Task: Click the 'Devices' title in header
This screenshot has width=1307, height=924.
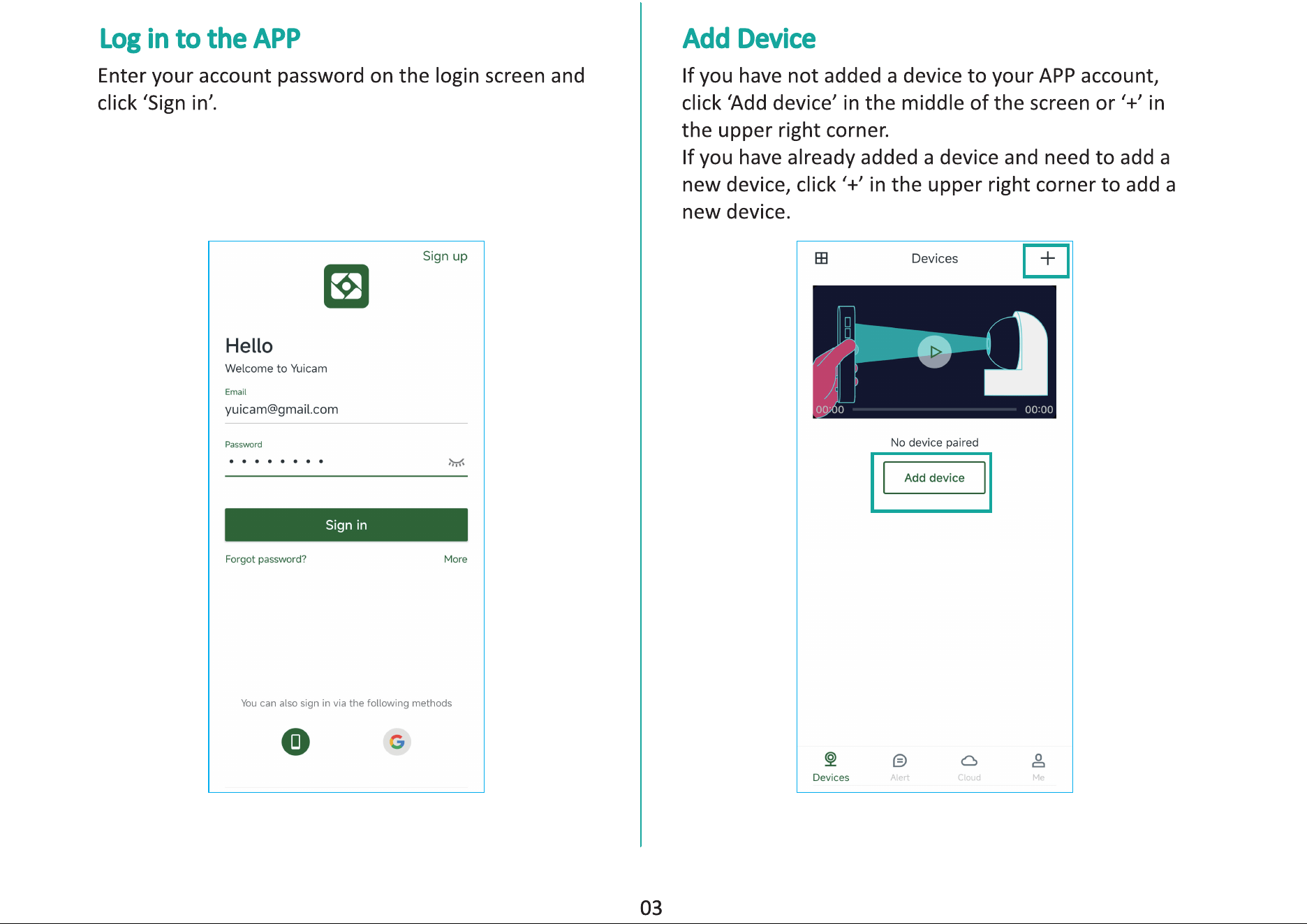Action: [934, 258]
